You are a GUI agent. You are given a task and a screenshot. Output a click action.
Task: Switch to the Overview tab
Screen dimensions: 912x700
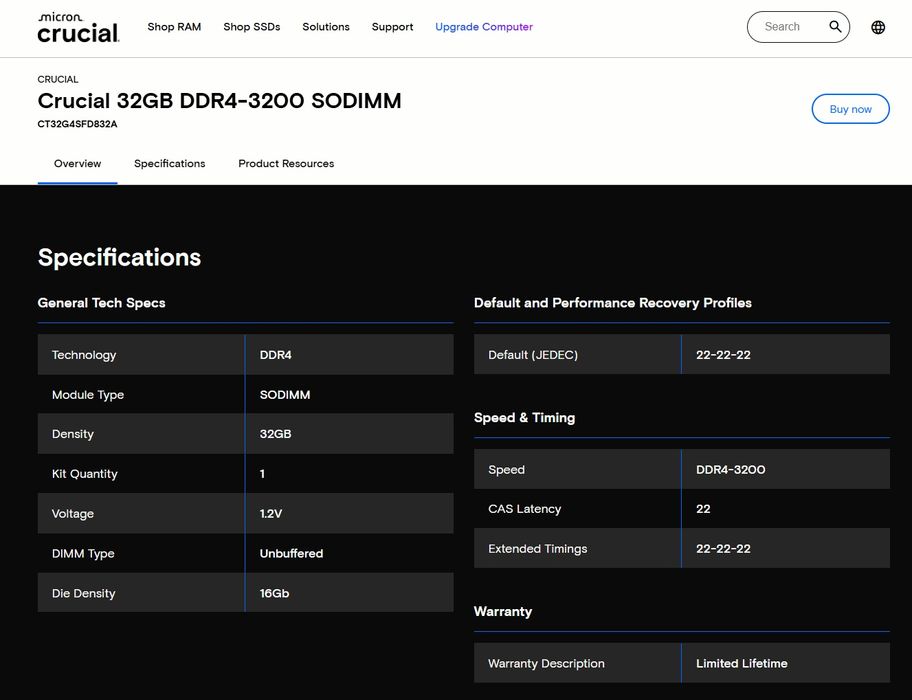point(77,163)
